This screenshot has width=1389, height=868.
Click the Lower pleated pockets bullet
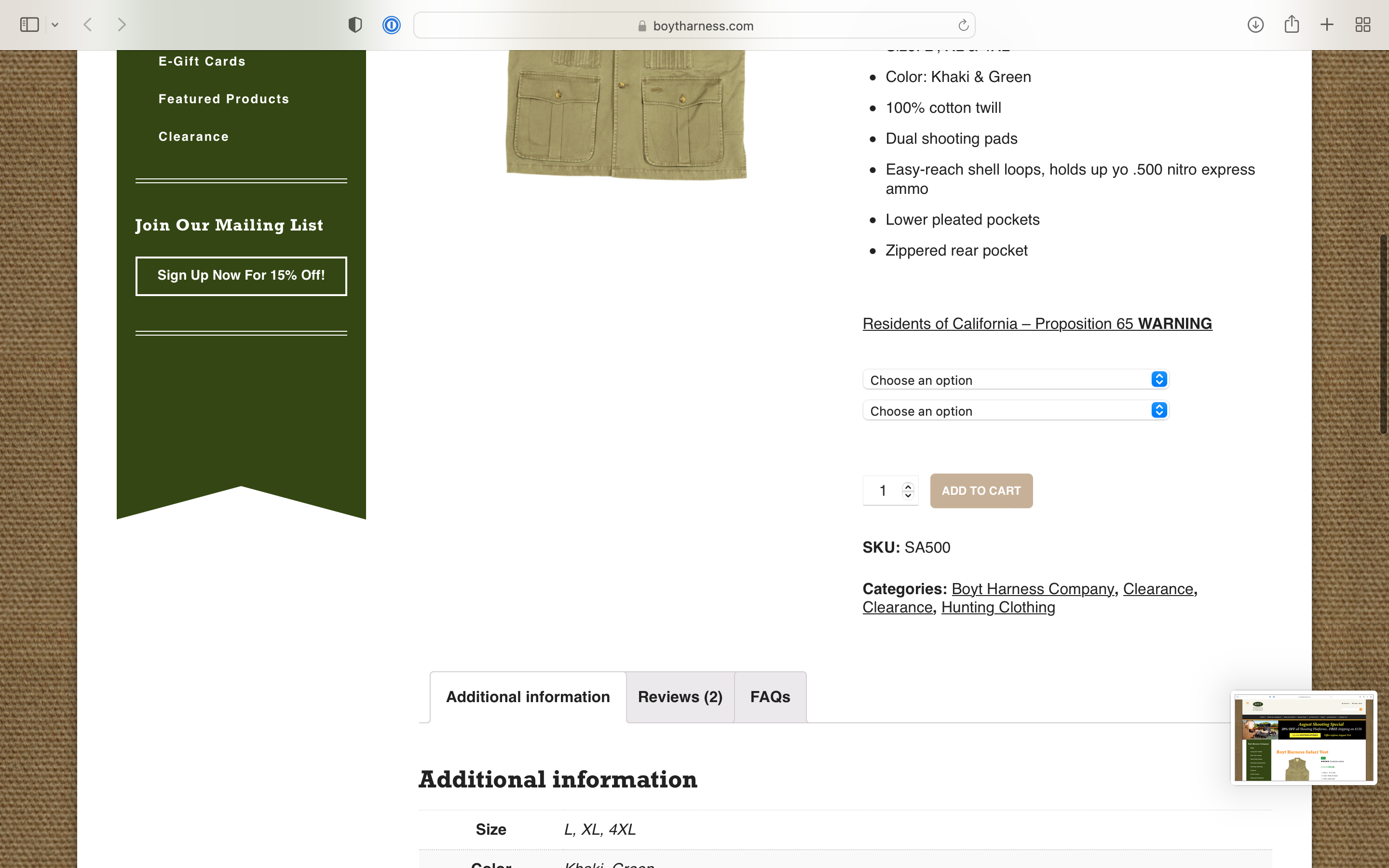click(963, 220)
